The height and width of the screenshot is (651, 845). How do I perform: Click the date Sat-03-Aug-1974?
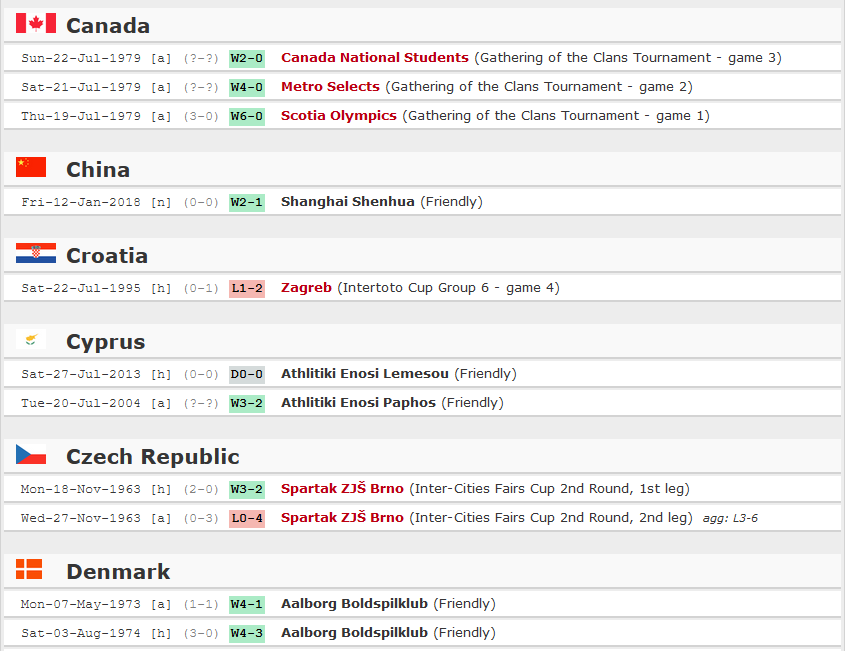coord(81,634)
